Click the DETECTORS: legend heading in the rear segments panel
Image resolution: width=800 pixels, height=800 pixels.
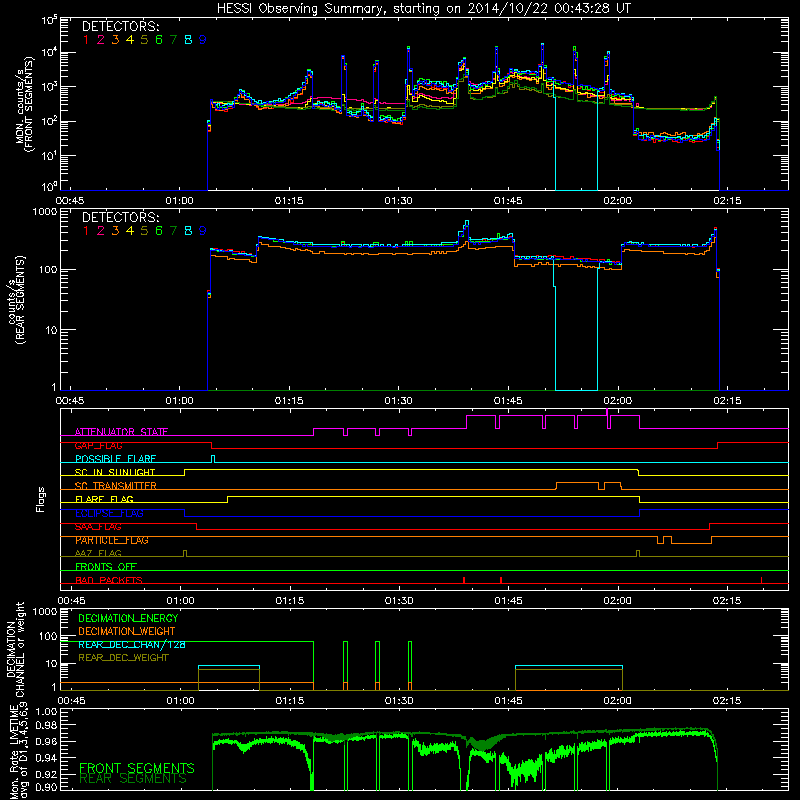click(x=120, y=217)
